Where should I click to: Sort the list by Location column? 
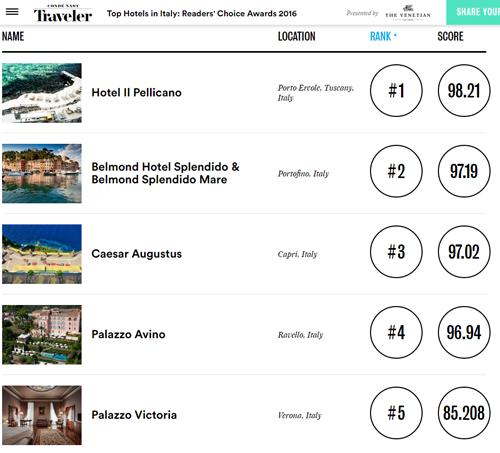(x=297, y=36)
